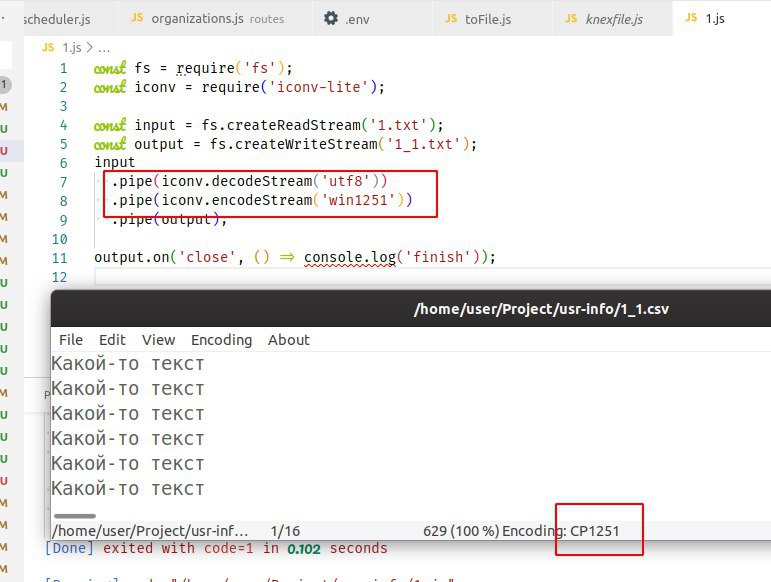Open the Encoding menu in text viewer
The height and width of the screenshot is (582, 771).
coord(221,340)
